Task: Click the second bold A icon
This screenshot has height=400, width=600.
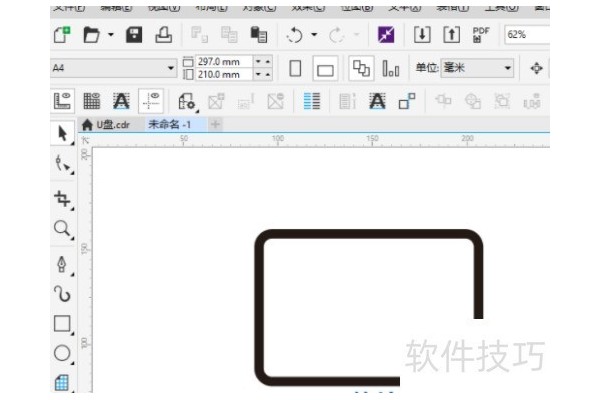Action: 377,101
